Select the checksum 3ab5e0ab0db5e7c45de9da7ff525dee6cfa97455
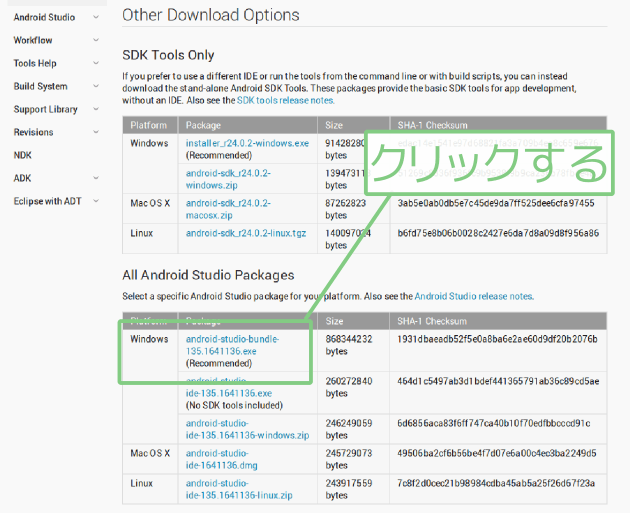Screen dimensions: 630x513 point(496,203)
